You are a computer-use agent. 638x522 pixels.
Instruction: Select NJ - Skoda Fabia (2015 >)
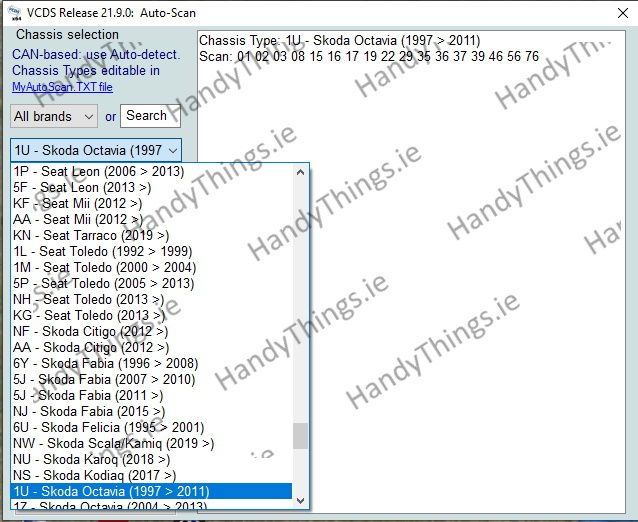(151, 411)
